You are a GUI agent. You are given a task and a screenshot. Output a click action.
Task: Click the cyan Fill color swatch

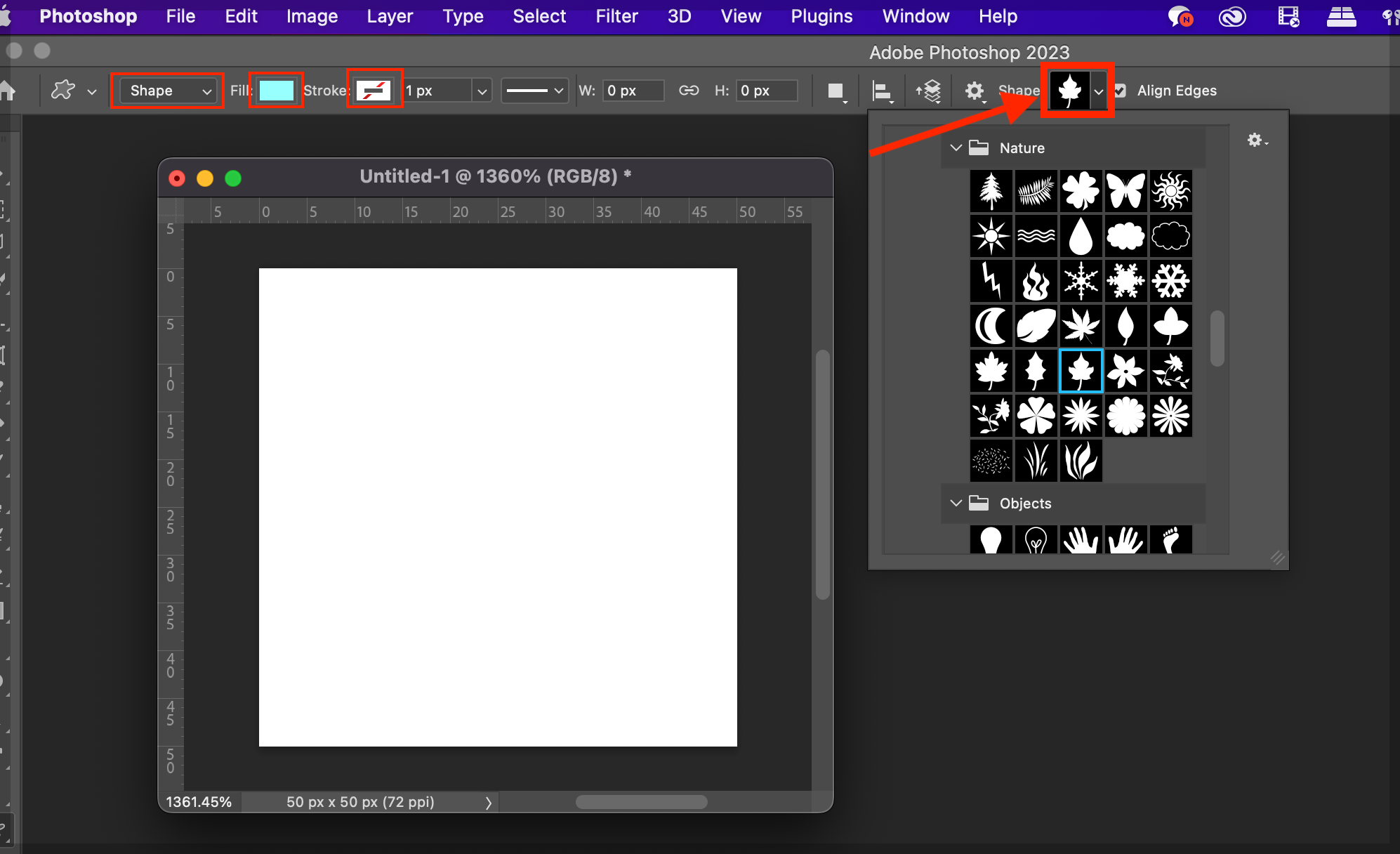coord(276,91)
